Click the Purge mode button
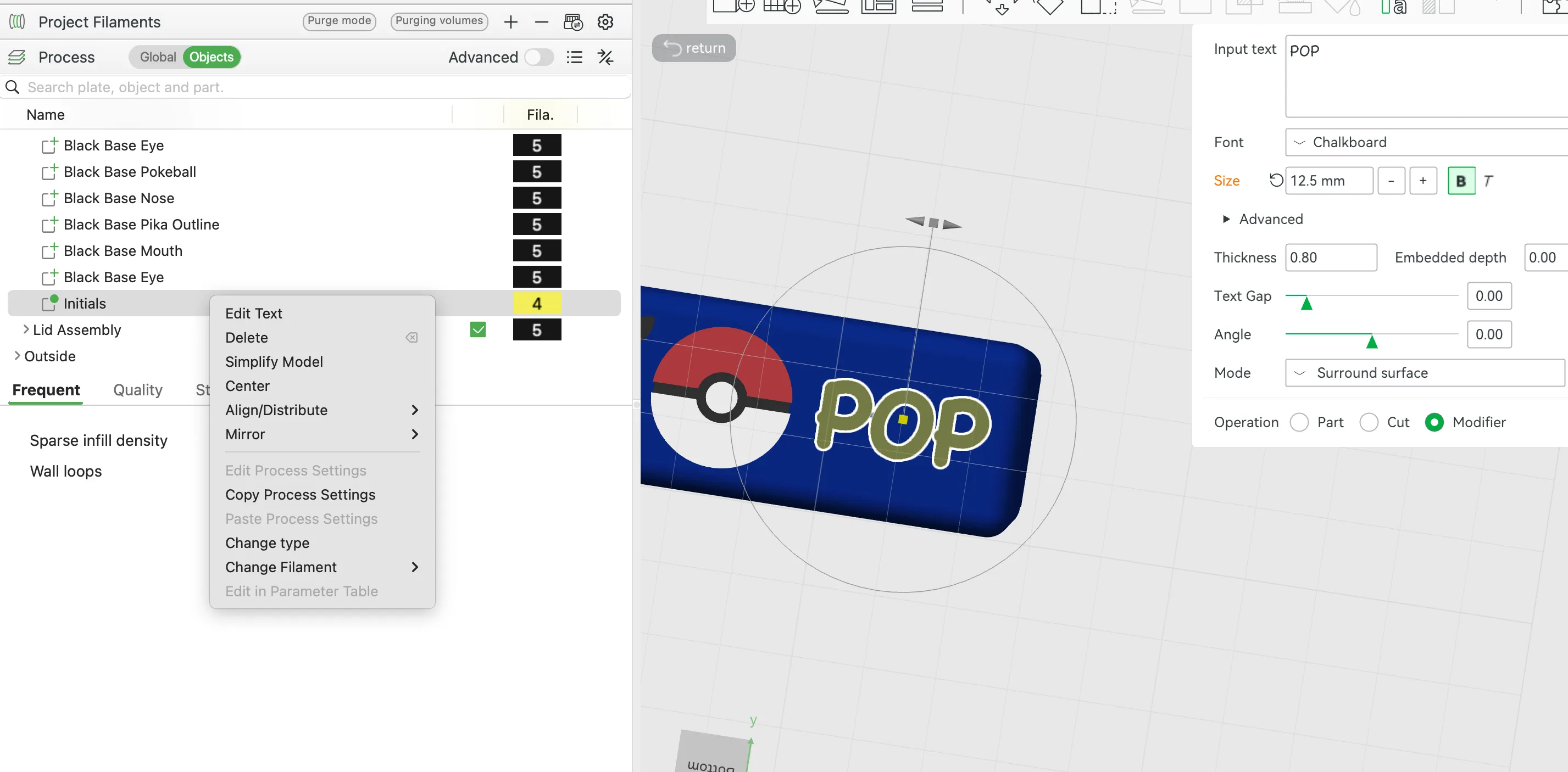Viewport: 1568px width, 772px height. pos(339,21)
